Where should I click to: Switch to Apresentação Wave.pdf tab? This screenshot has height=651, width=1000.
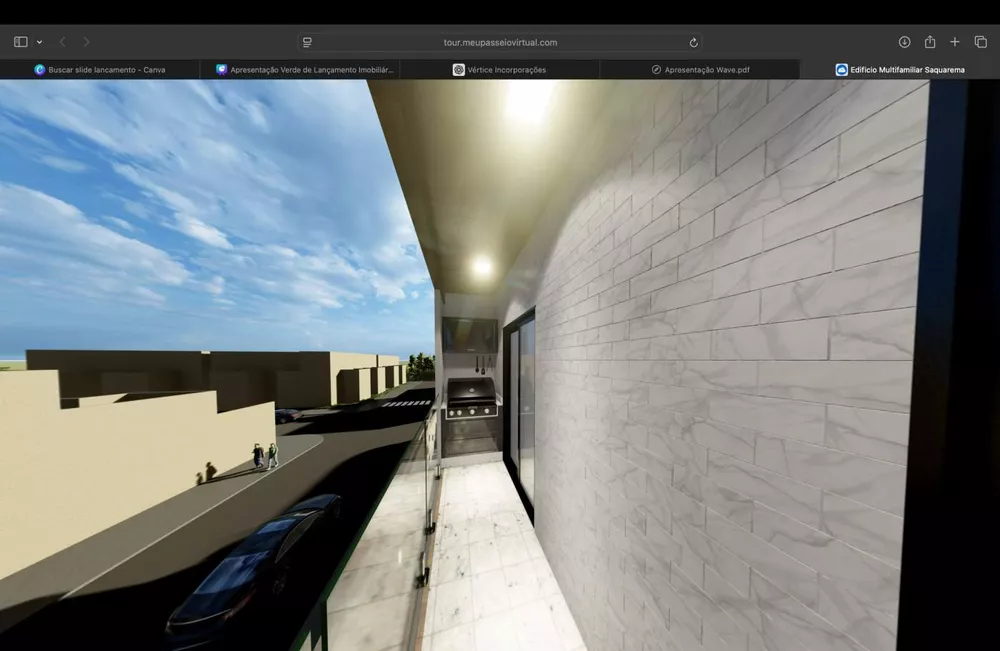tap(700, 70)
